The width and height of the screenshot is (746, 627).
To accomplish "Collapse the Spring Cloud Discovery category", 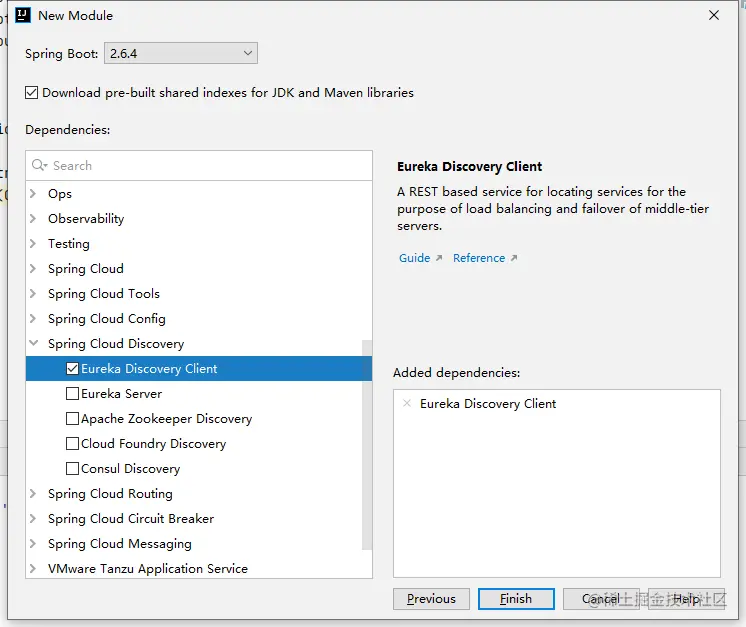I will point(33,343).
